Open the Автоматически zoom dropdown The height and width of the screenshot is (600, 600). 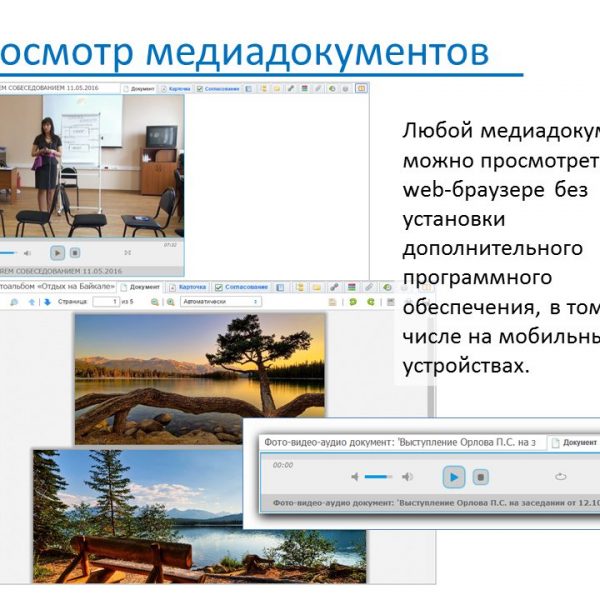(x=220, y=301)
